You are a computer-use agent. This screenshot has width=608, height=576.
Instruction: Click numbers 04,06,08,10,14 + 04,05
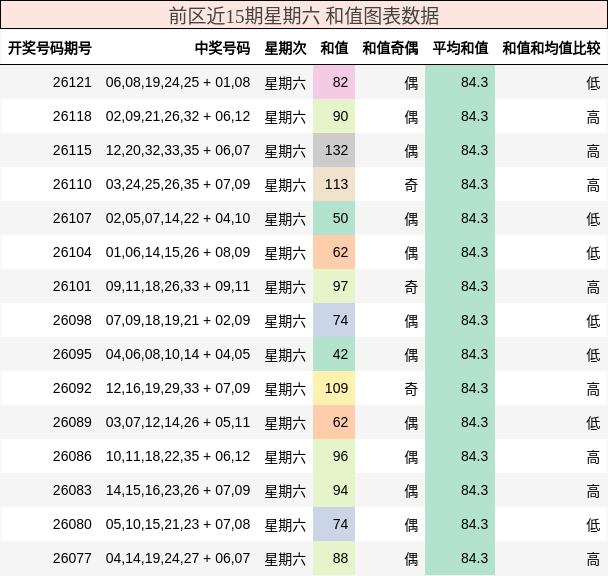coord(178,355)
